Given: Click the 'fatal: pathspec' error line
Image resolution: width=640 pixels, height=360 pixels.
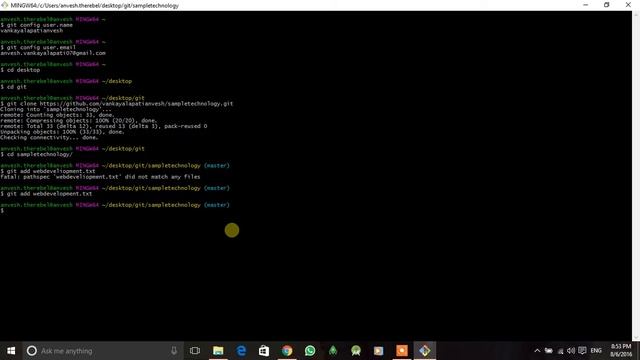Looking at the screenshot, I should [100, 177].
